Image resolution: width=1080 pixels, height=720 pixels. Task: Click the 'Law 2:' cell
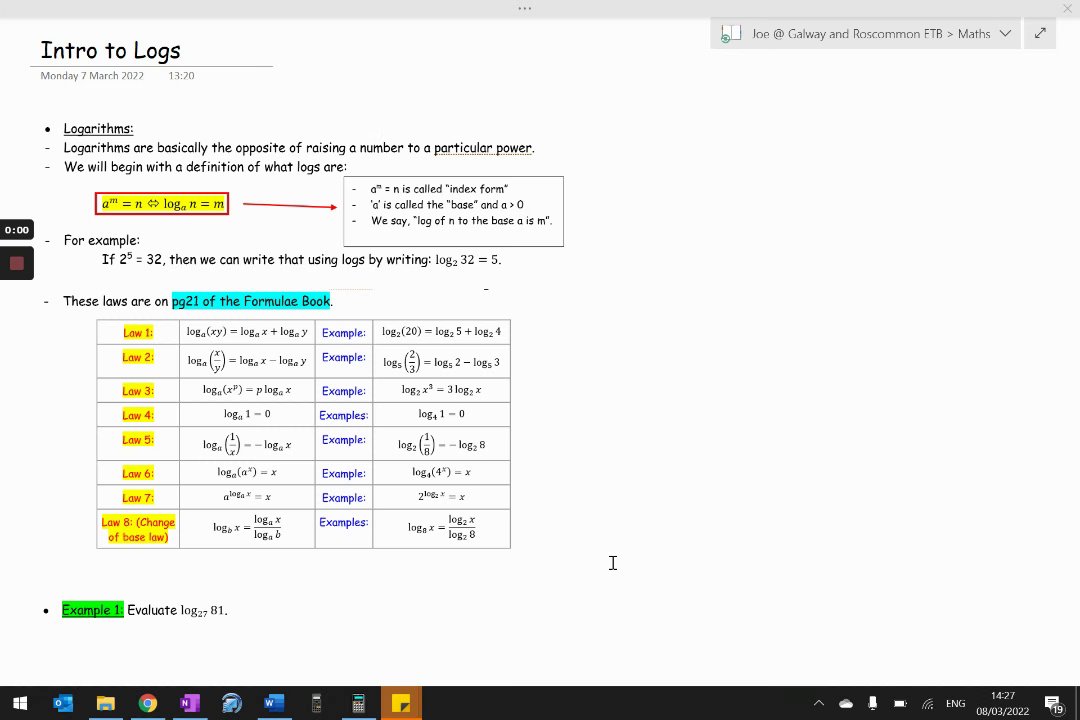[138, 361]
